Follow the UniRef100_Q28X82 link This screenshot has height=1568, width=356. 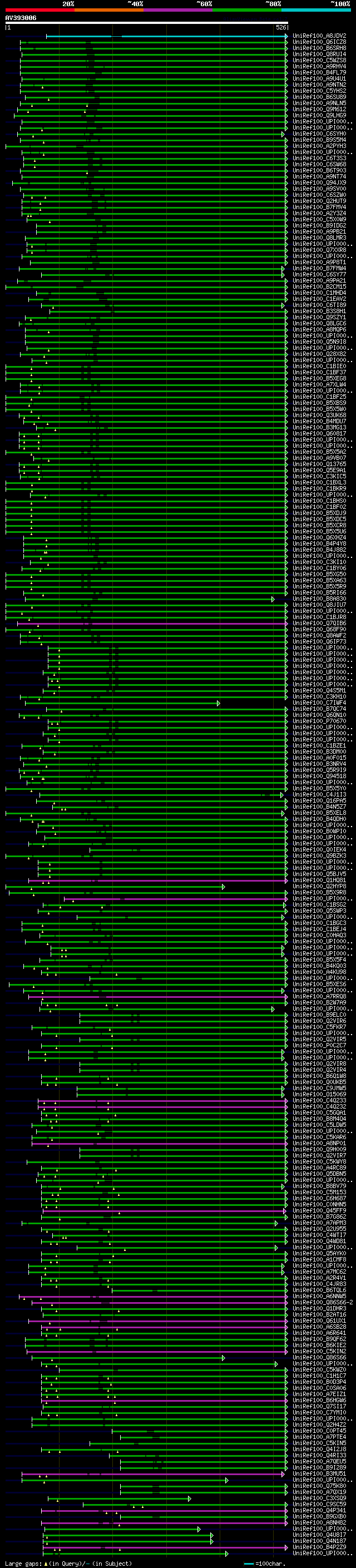point(319,354)
